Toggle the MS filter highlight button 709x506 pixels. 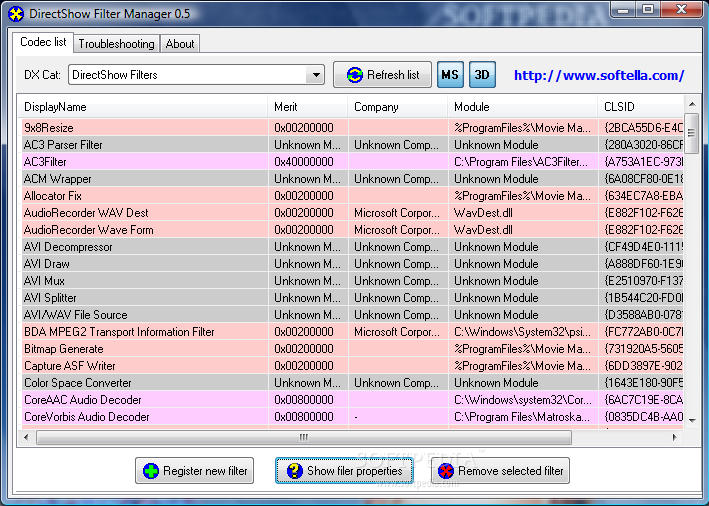(x=450, y=75)
